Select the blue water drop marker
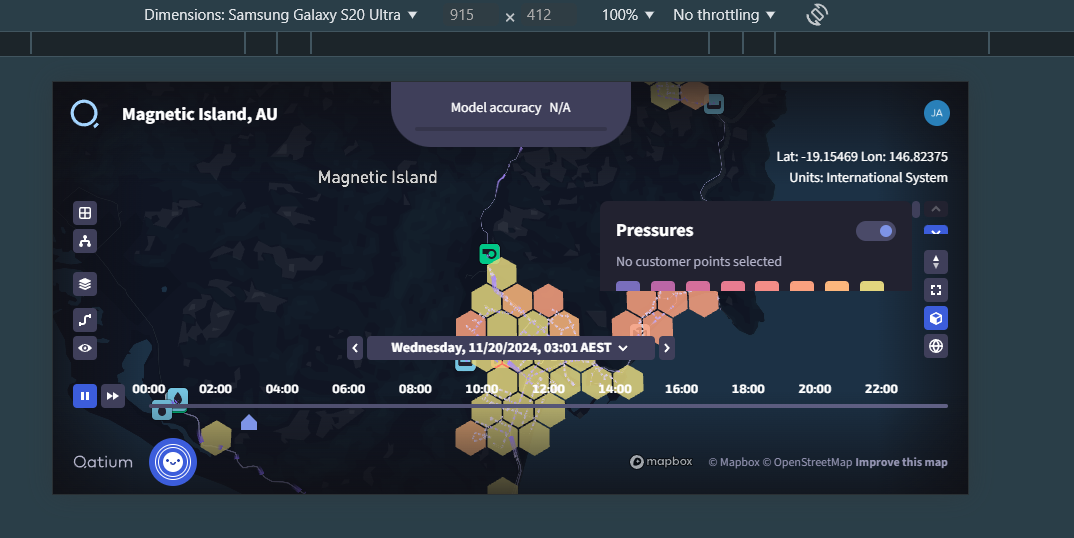 click(177, 398)
